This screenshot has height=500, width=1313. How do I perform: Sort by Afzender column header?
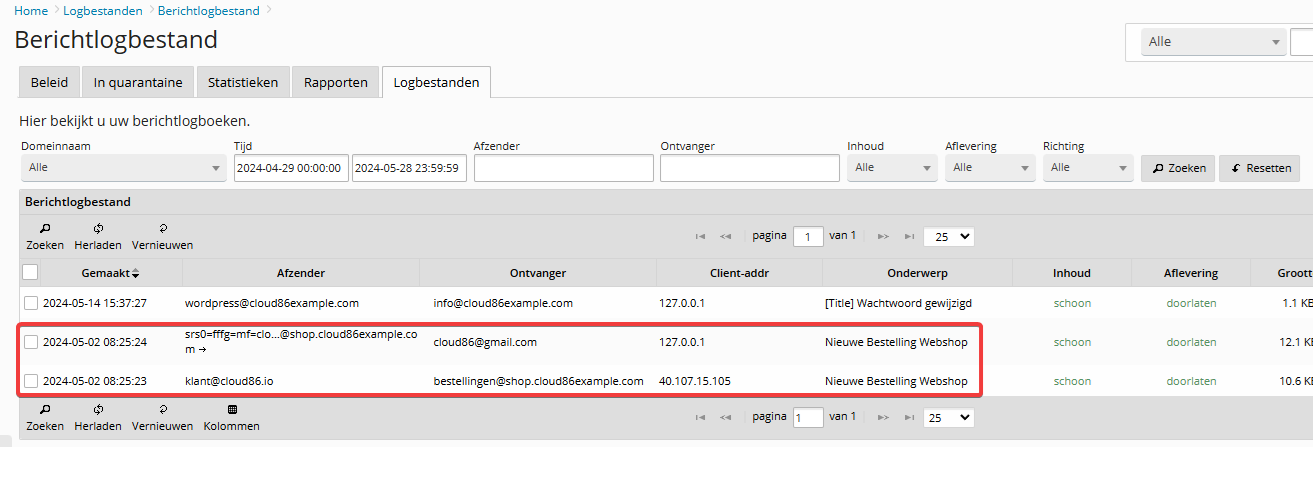[301, 273]
